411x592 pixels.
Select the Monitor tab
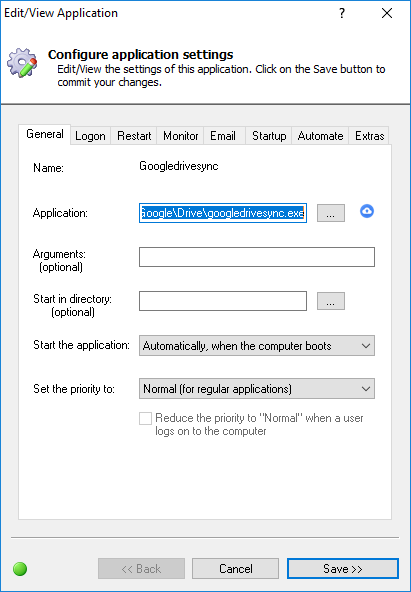coord(180,136)
